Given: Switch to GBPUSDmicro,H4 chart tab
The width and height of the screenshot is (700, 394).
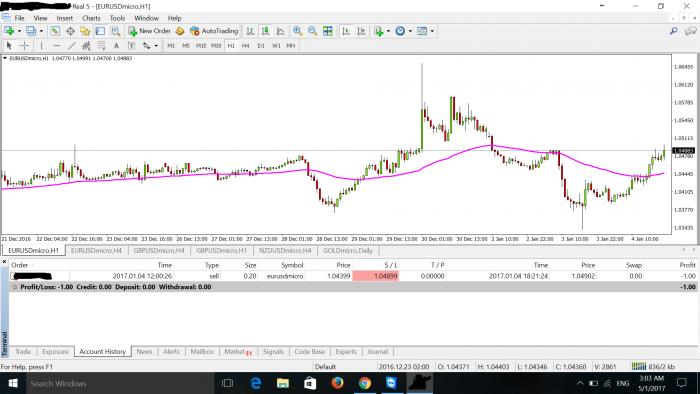Looking at the screenshot, I should point(159,250).
